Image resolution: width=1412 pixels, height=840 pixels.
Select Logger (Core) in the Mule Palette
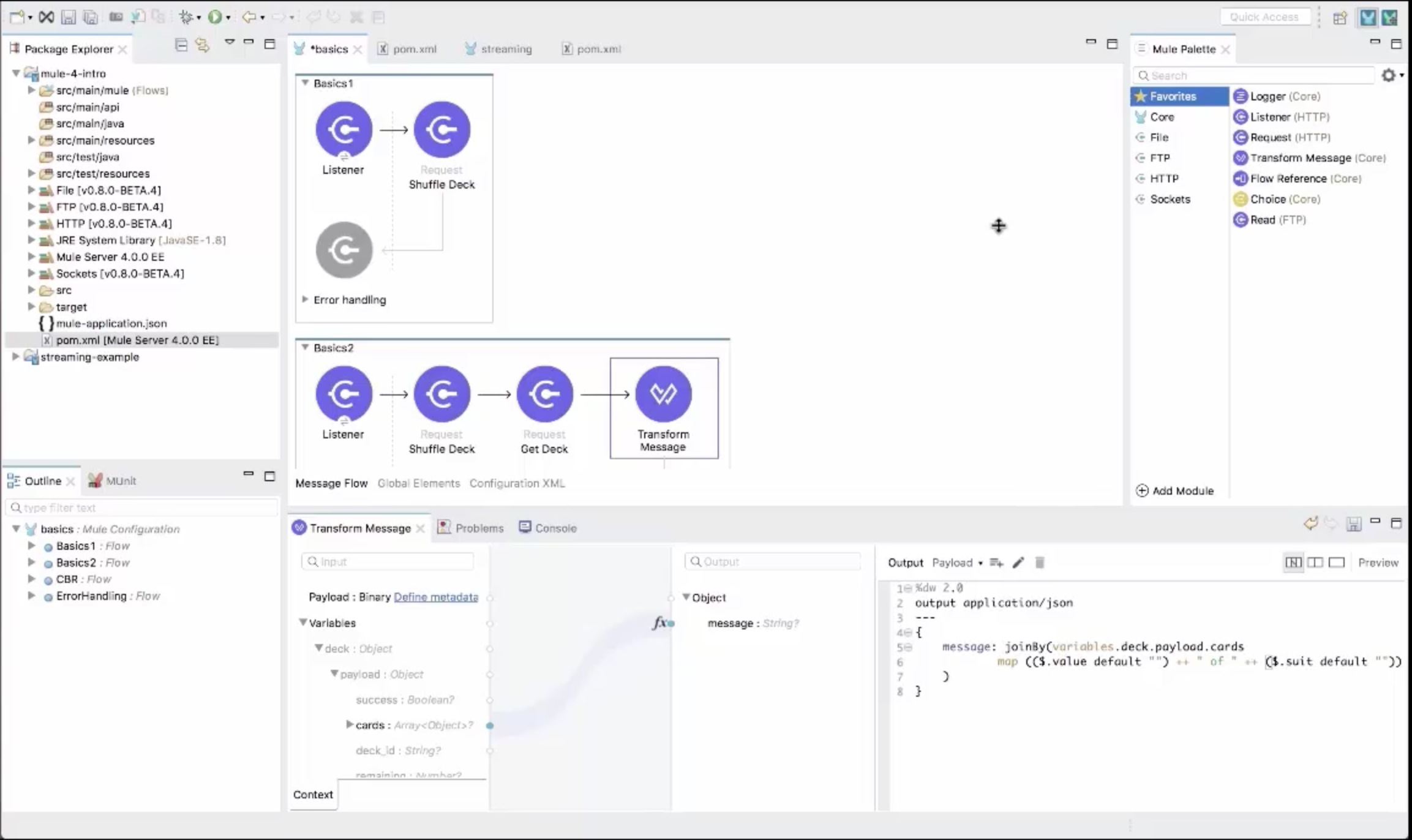[1285, 96]
